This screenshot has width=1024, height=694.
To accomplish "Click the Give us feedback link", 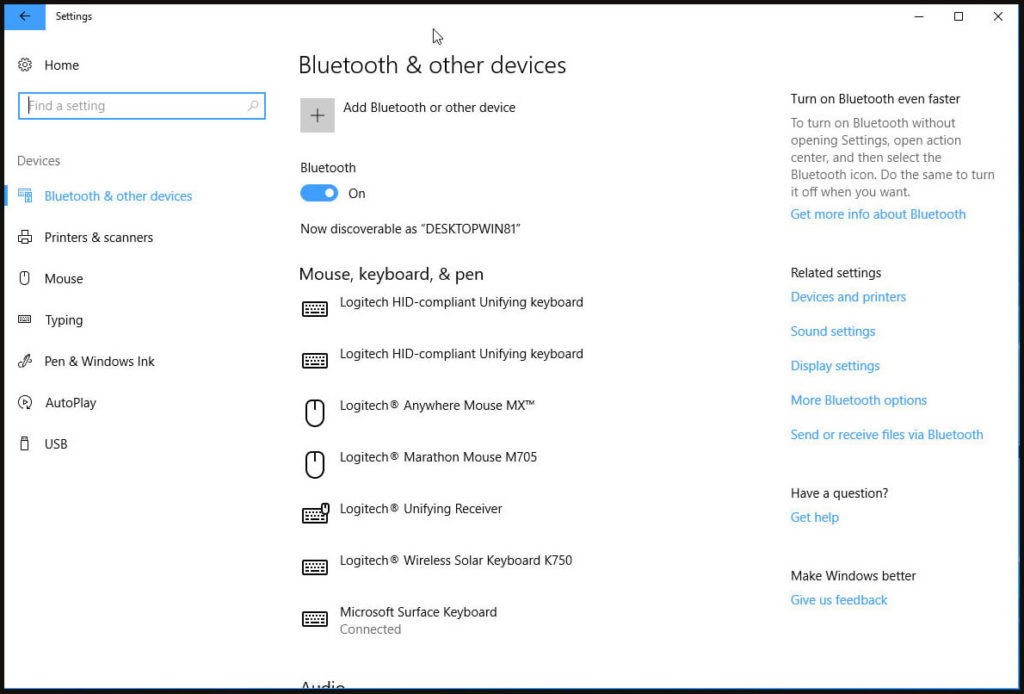I will coord(838,600).
